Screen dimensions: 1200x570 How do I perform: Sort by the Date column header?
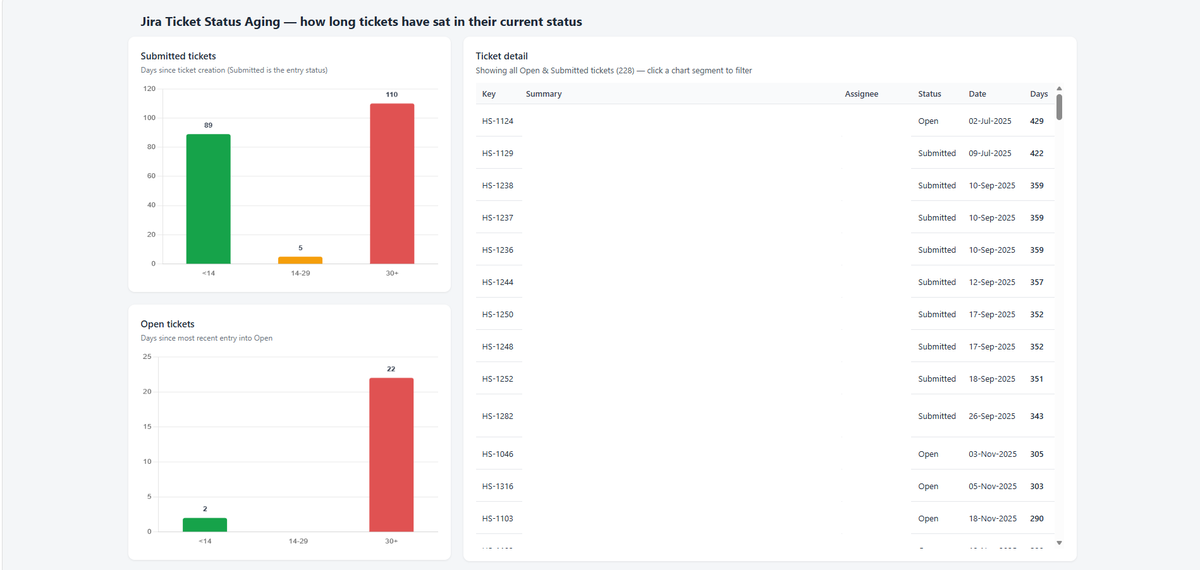[x=977, y=94]
